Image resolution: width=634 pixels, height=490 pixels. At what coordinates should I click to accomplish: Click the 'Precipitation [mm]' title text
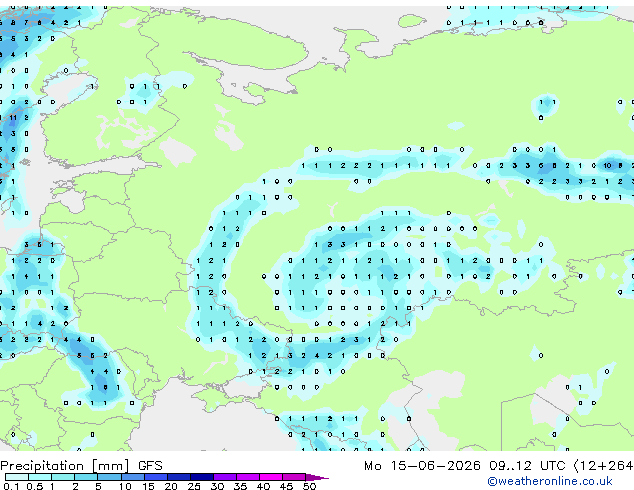[x=65, y=466]
